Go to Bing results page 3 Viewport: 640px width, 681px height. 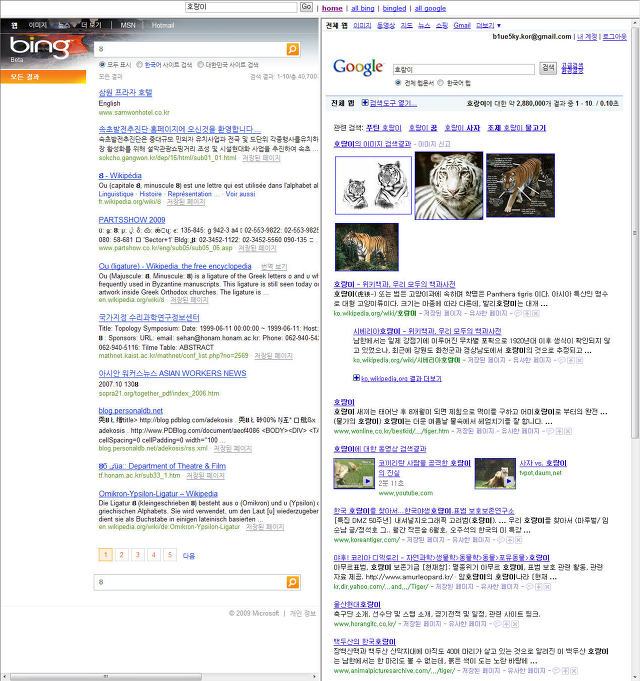coord(138,555)
